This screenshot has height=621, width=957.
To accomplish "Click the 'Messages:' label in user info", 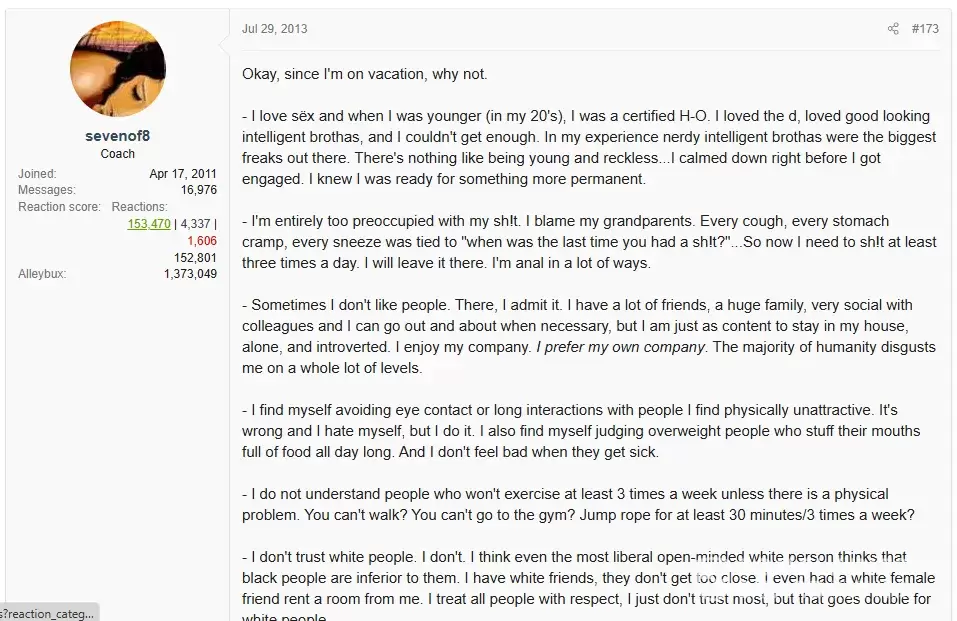I will tap(47, 190).
